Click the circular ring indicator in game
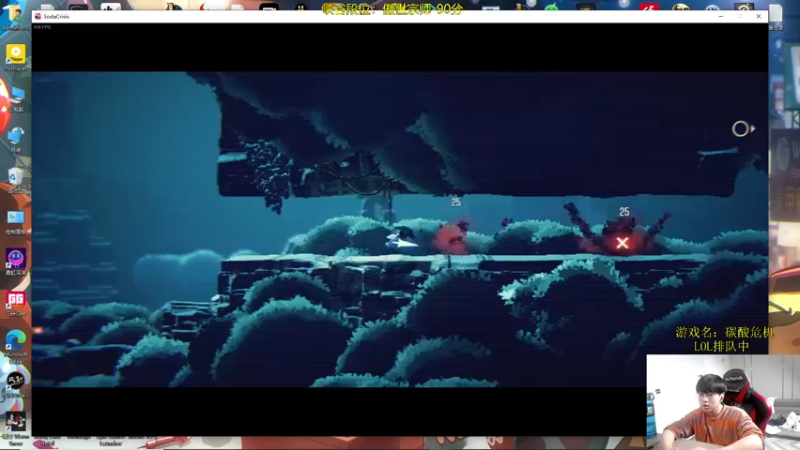 click(740, 129)
